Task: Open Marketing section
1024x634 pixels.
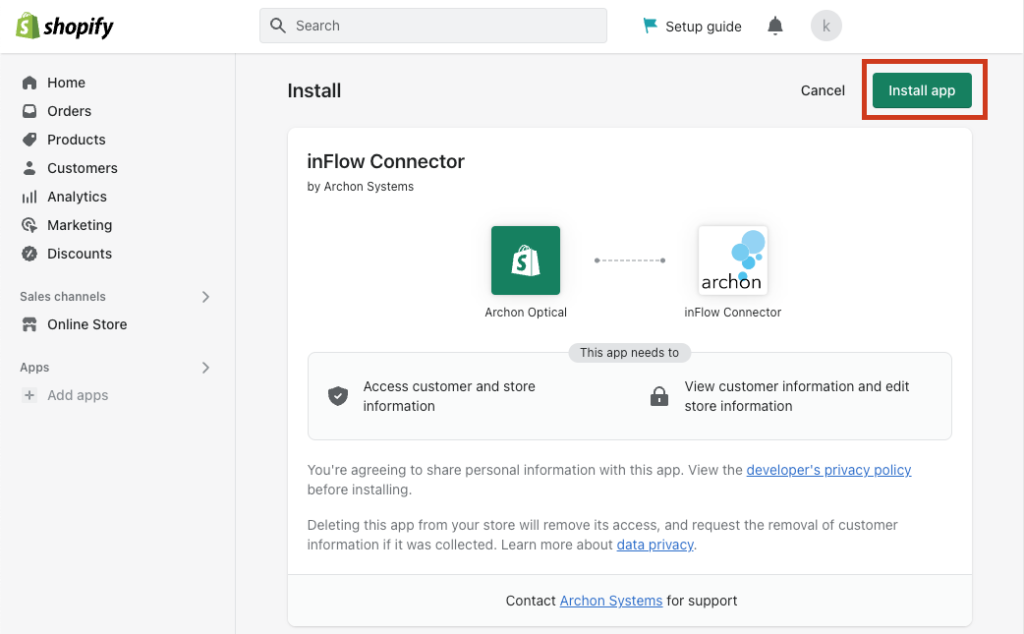Action: pyautogui.click(x=80, y=225)
